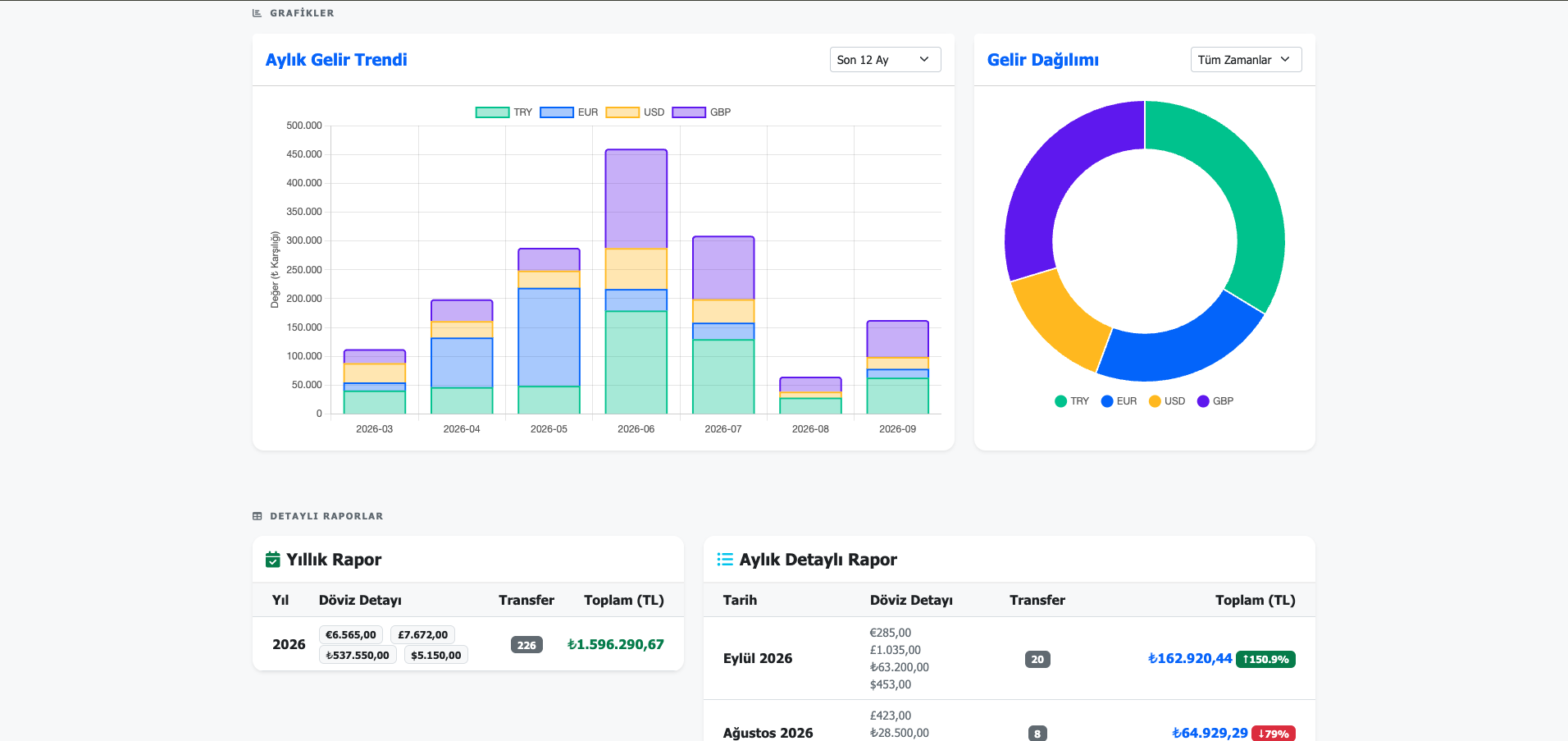Click the Eylül 2026 row date
Image resolution: width=1568 pixels, height=741 pixels.
[758, 659]
